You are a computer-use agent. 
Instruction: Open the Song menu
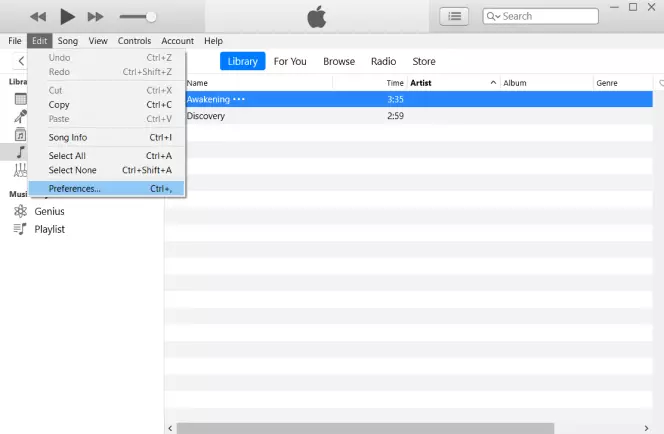point(68,41)
